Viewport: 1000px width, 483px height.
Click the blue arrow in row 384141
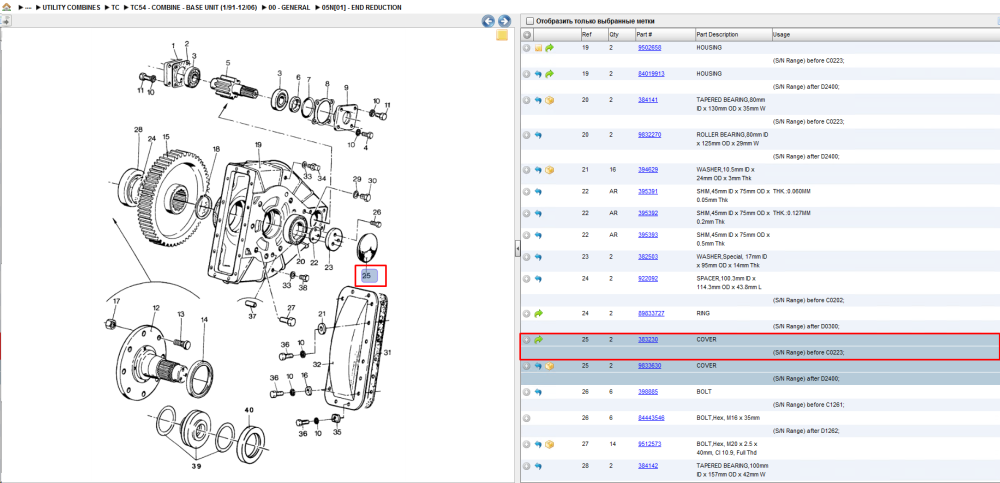539,100
